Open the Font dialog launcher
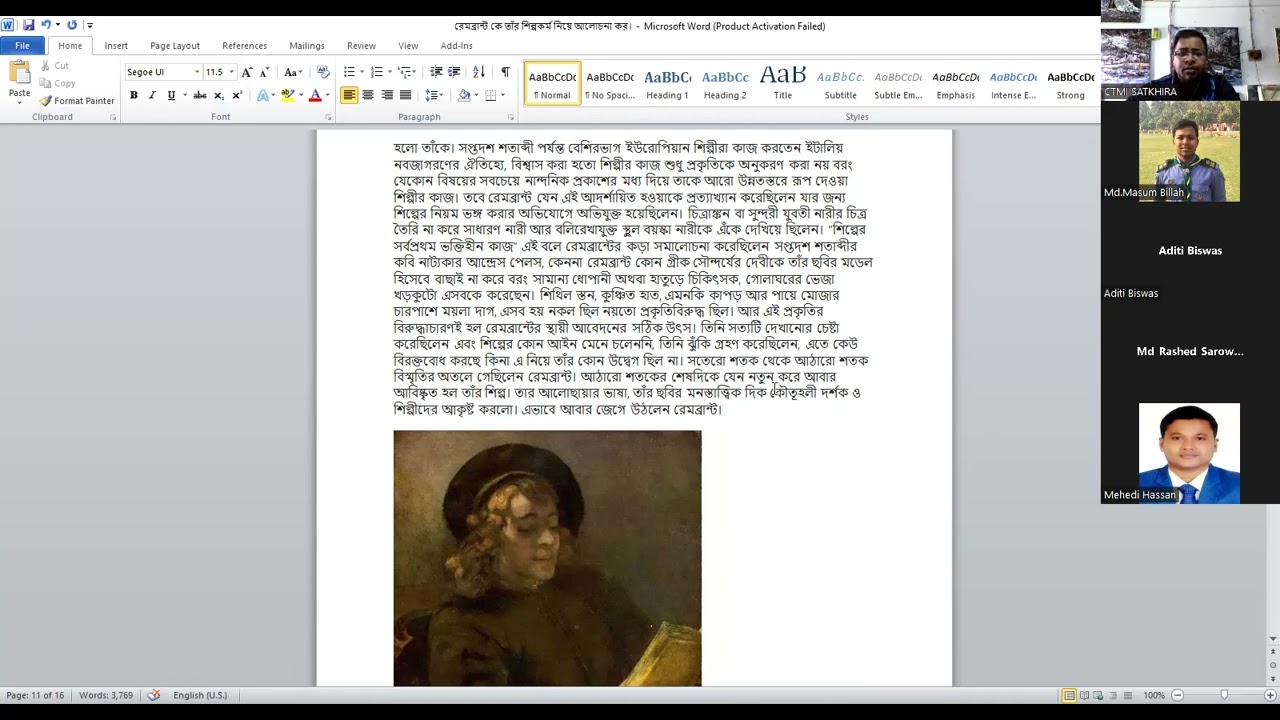1280x720 pixels. click(x=328, y=118)
